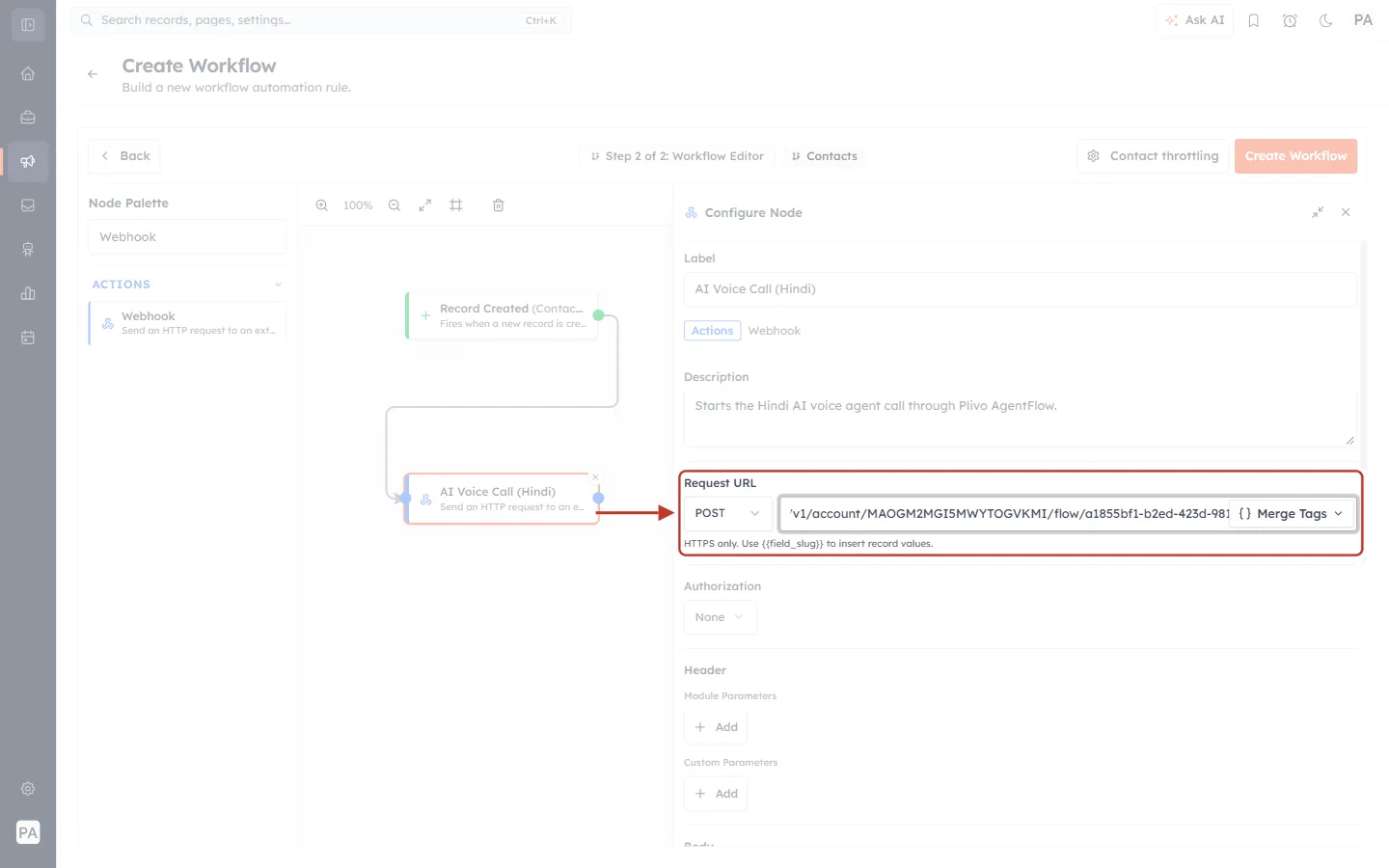Viewport: 1389px width, 868px height.
Task: Open the Home sidebar icon
Action: point(28,73)
